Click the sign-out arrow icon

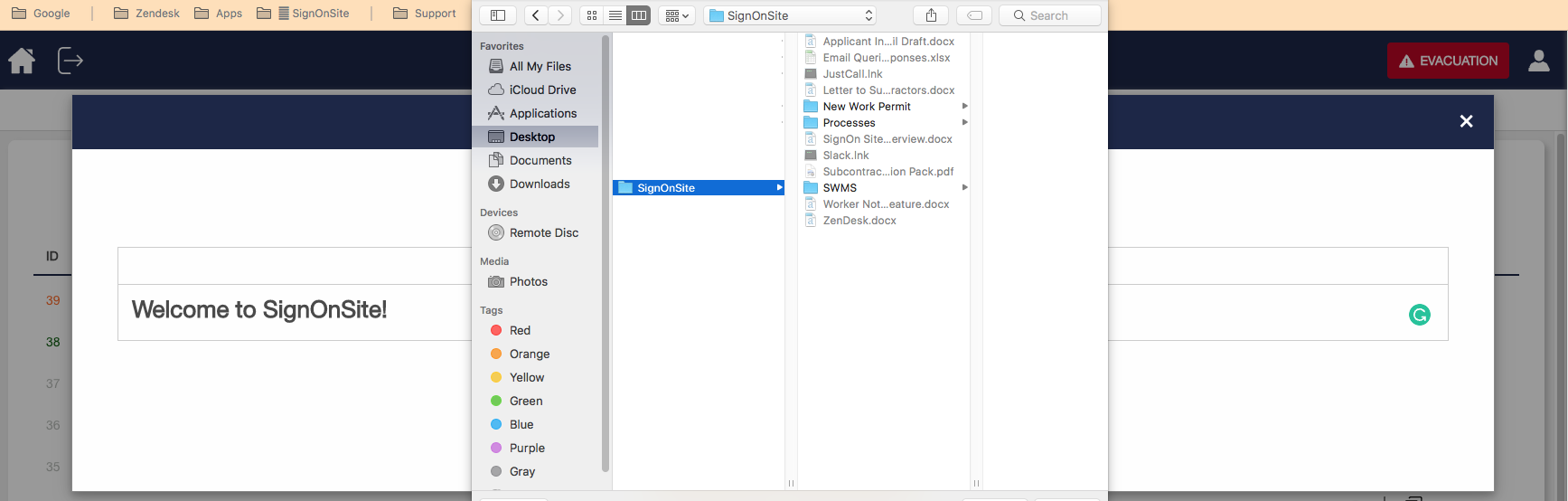[70, 61]
